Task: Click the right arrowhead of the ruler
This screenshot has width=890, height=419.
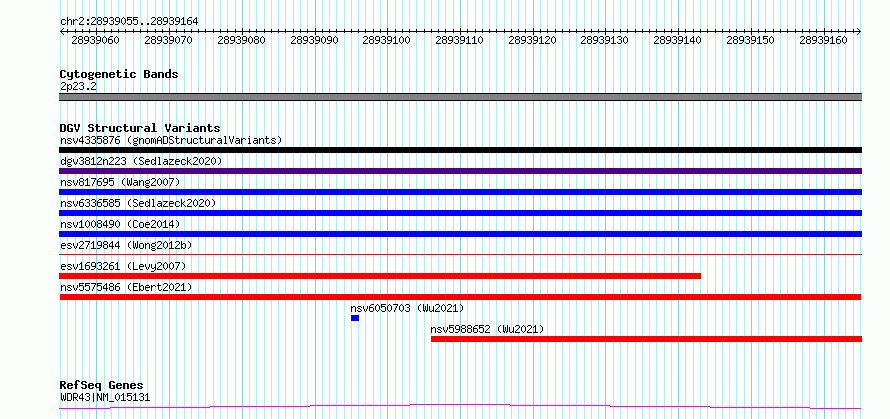Action: pos(859,32)
